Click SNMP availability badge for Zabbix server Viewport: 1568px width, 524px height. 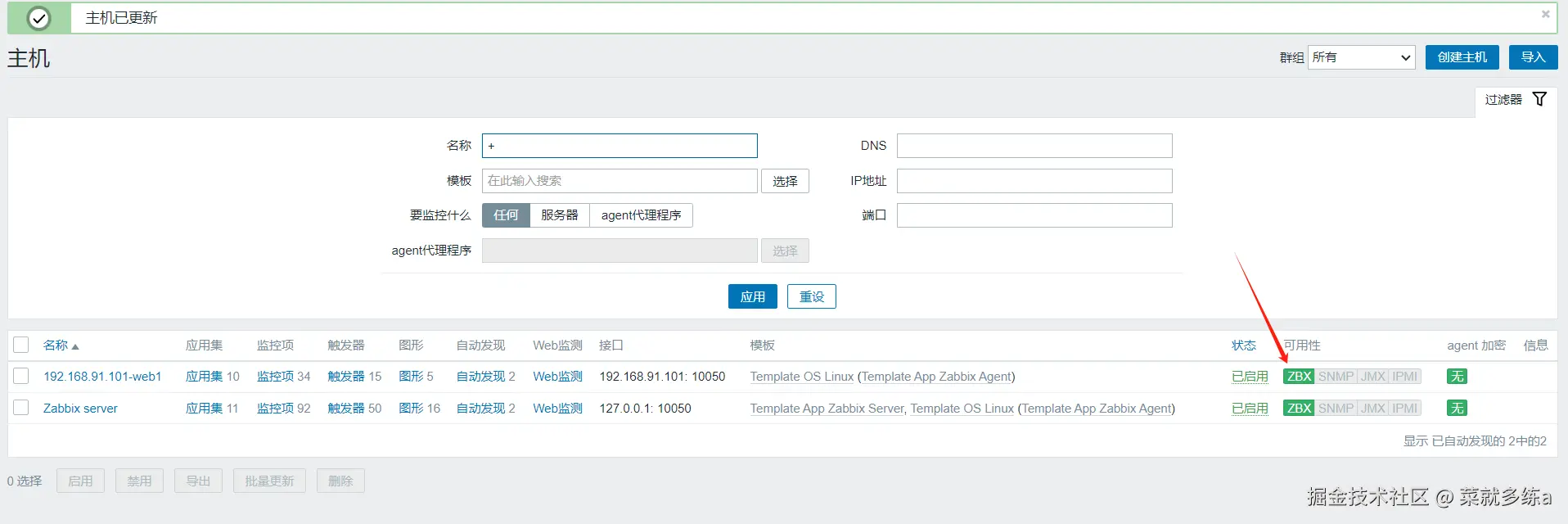click(x=1336, y=408)
